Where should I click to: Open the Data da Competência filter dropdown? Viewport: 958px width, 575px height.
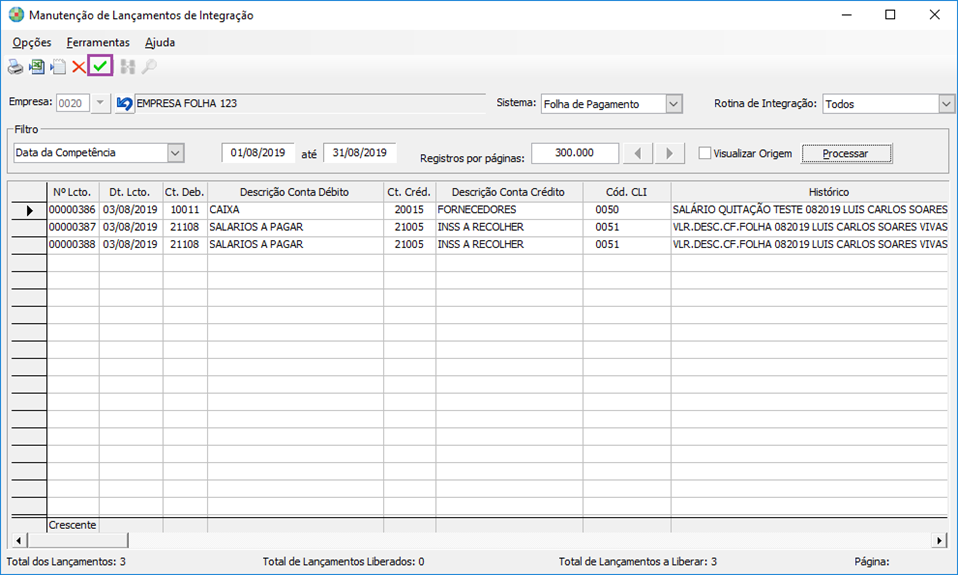[x=175, y=153]
